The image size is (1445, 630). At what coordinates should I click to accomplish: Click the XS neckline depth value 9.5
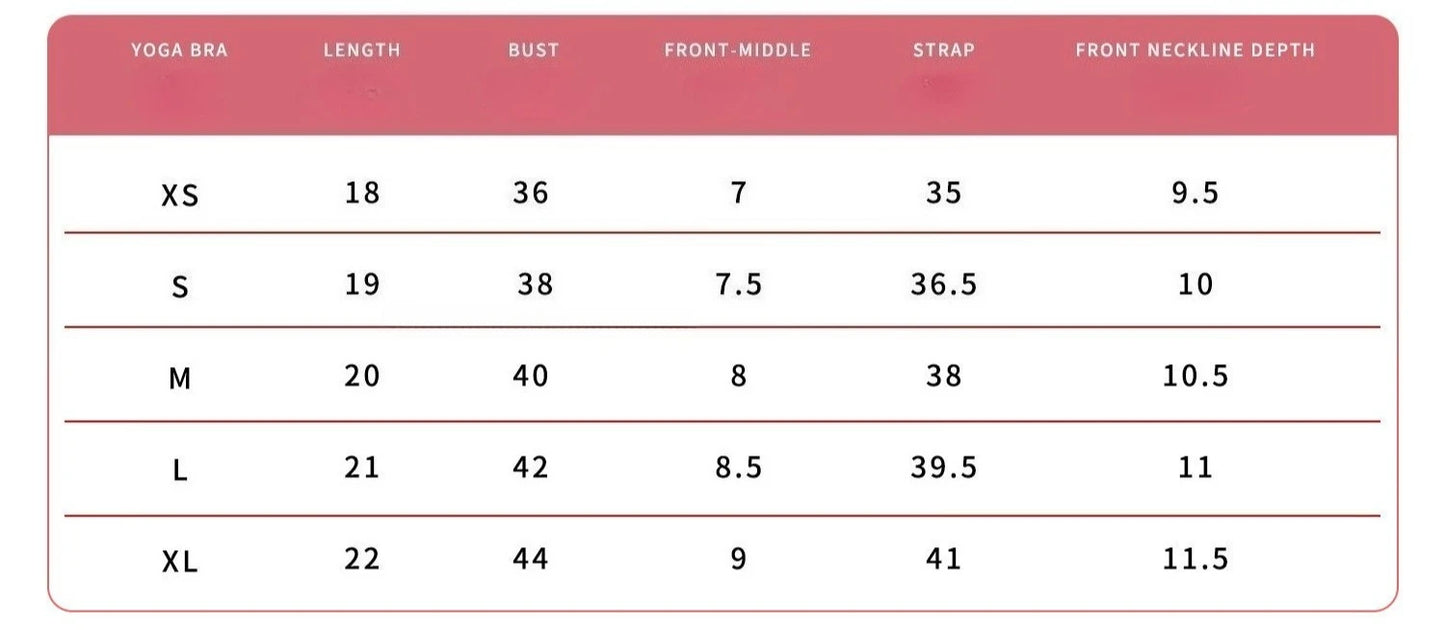pos(1195,192)
